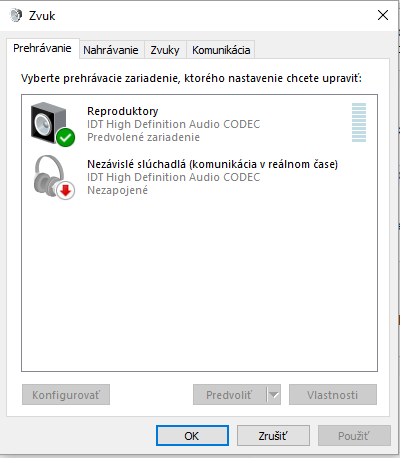Switch to the Nahrávanie tab
400x459 pixels.
coord(111,50)
